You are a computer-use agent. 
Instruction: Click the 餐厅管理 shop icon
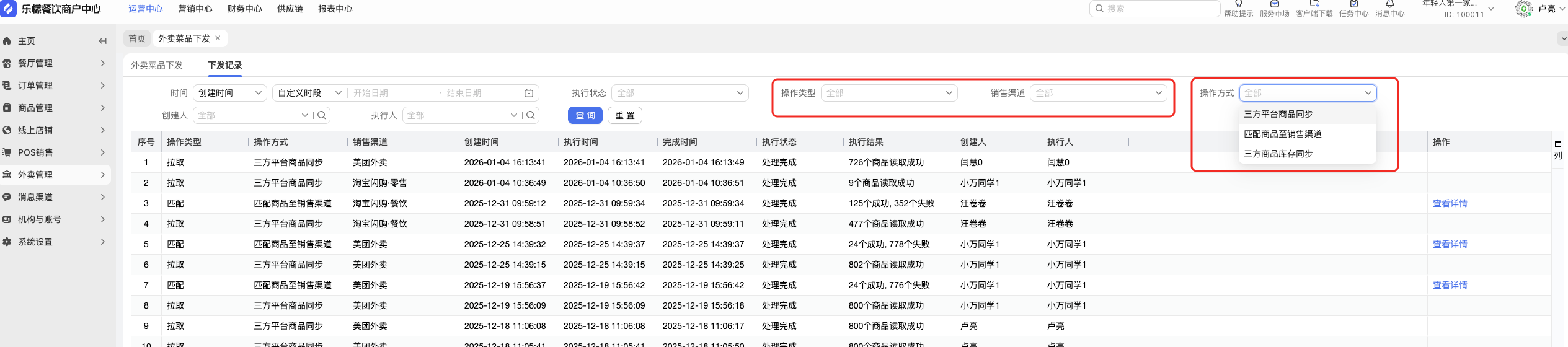pyautogui.click(x=7, y=63)
